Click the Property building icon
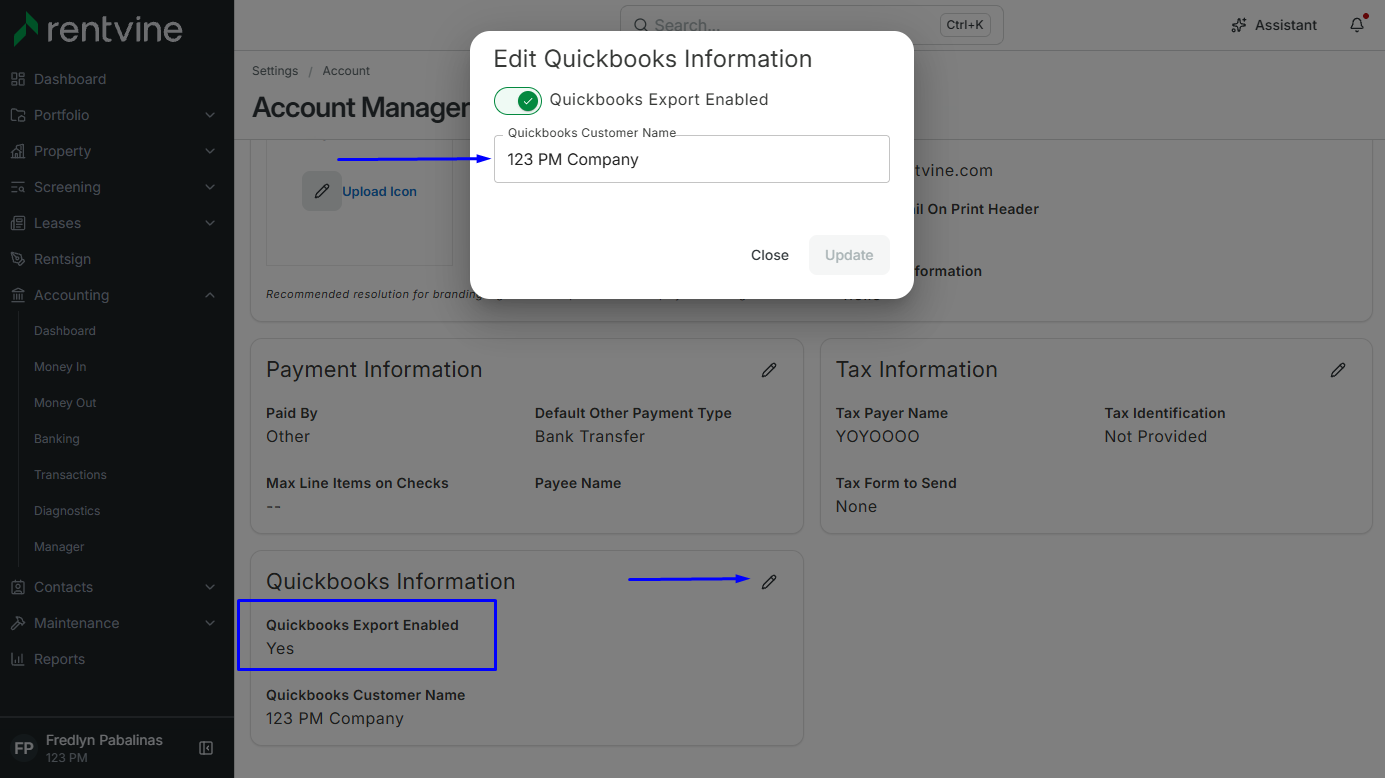This screenshot has width=1385, height=778. pyautogui.click(x=18, y=151)
